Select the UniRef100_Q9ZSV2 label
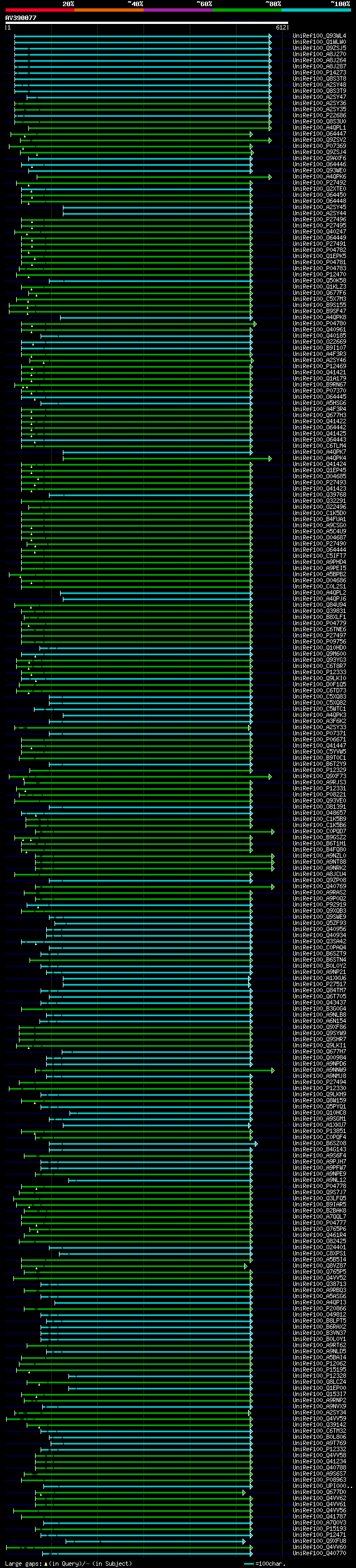356x1568 pixels. click(x=319, y=140)
